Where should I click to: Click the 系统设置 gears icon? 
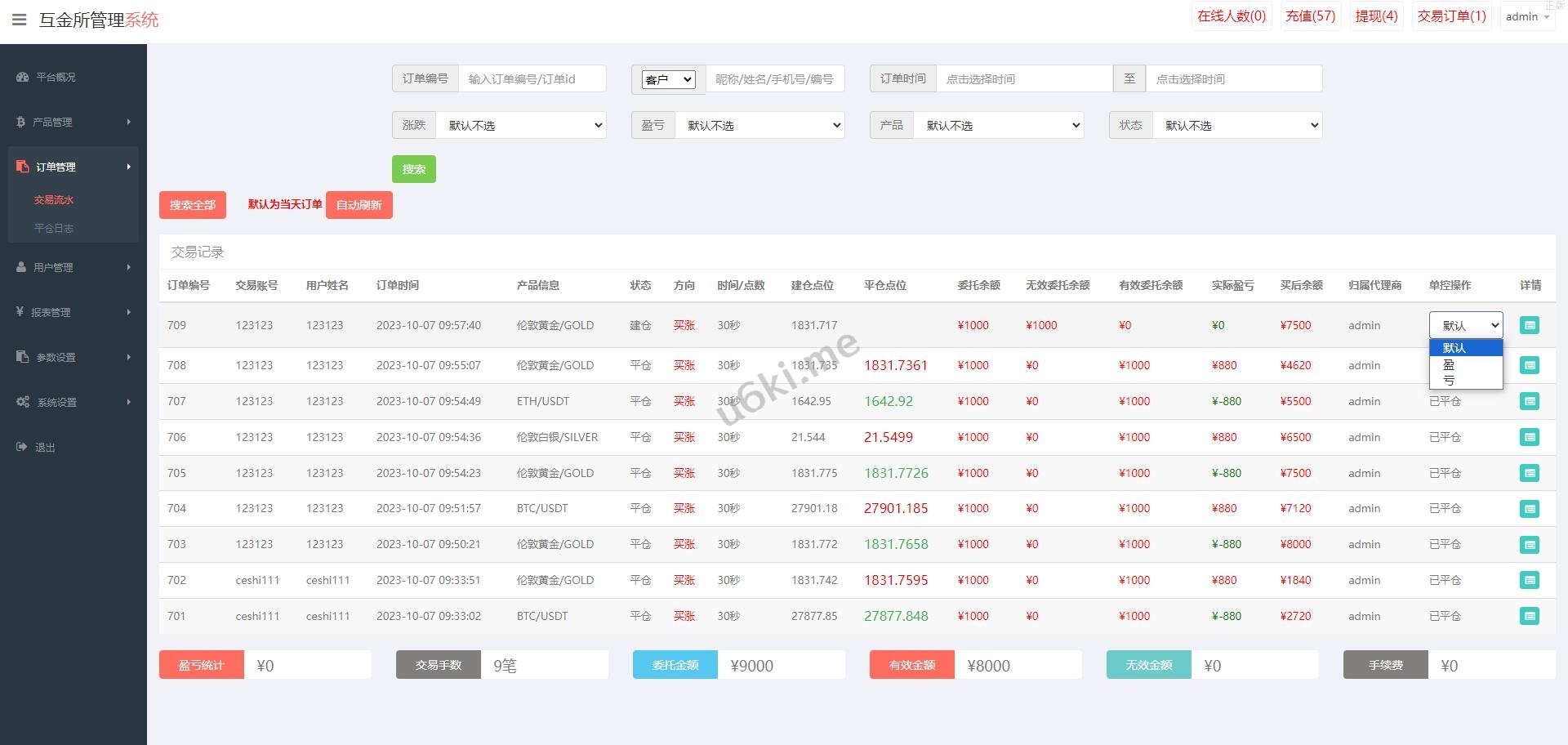pos(23,402)
